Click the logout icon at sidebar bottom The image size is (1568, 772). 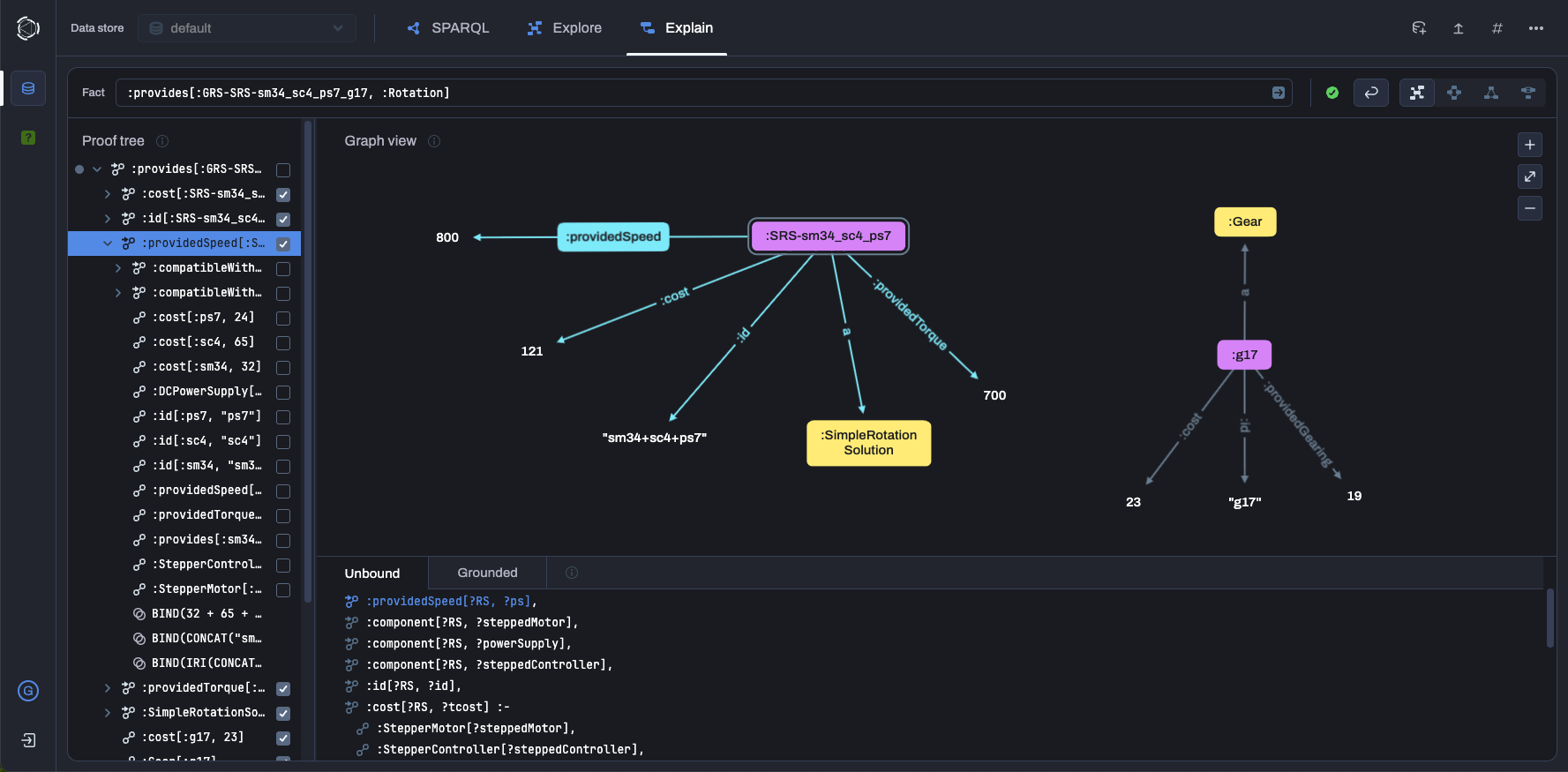[x=28, y=740]
